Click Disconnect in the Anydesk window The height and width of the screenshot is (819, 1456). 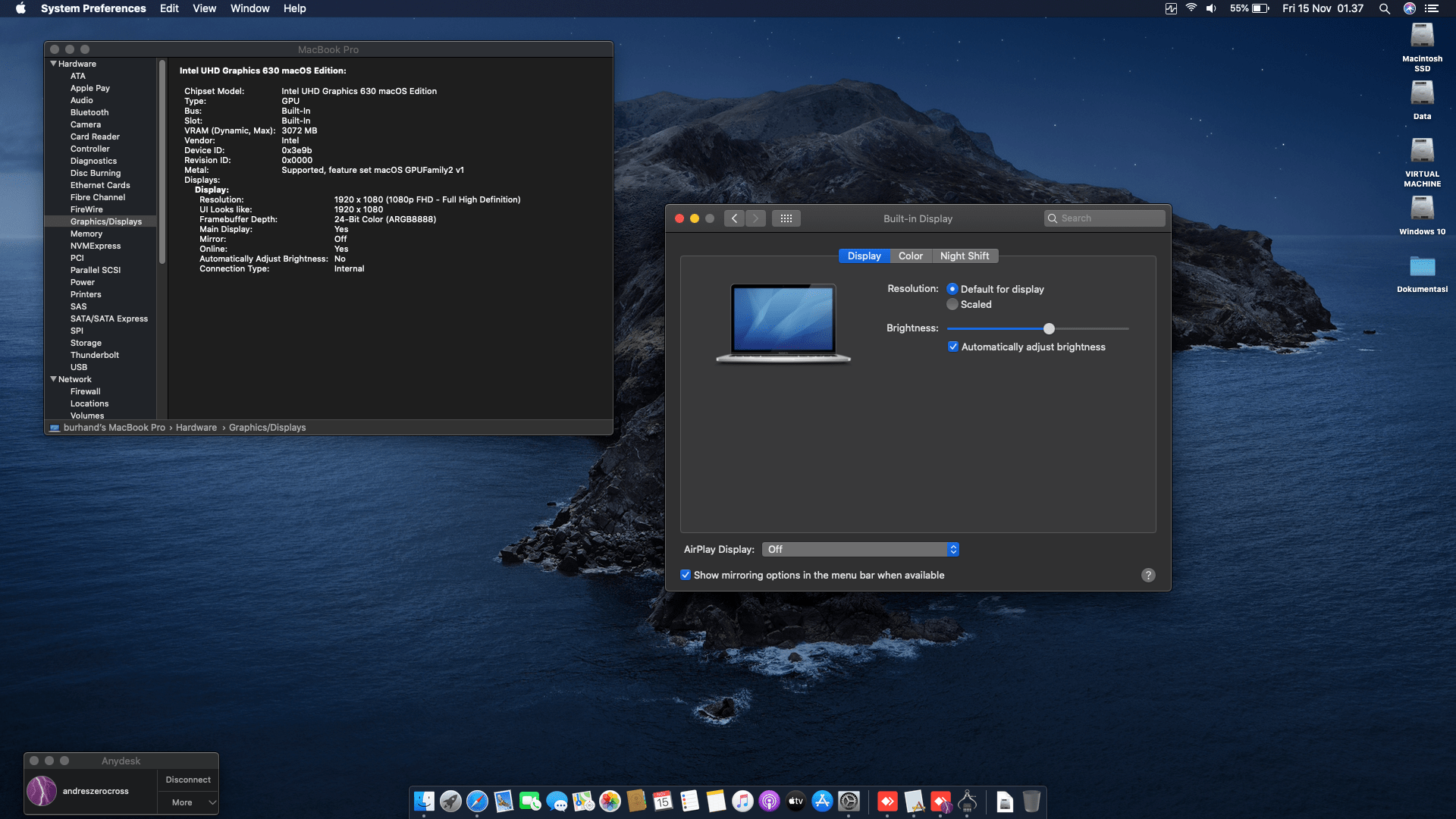[188, 779]
